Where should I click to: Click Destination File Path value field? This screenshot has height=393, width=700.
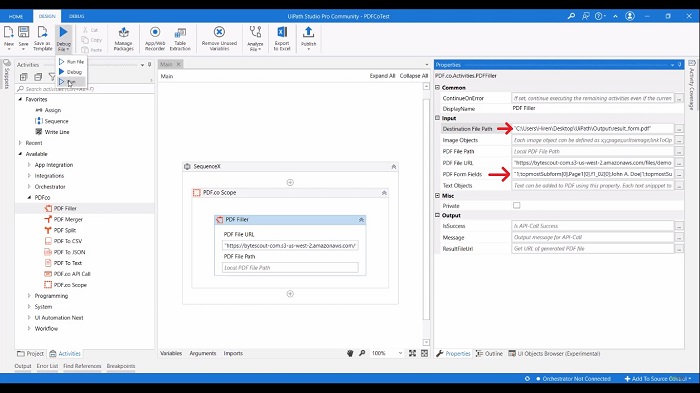coord(592,129)
